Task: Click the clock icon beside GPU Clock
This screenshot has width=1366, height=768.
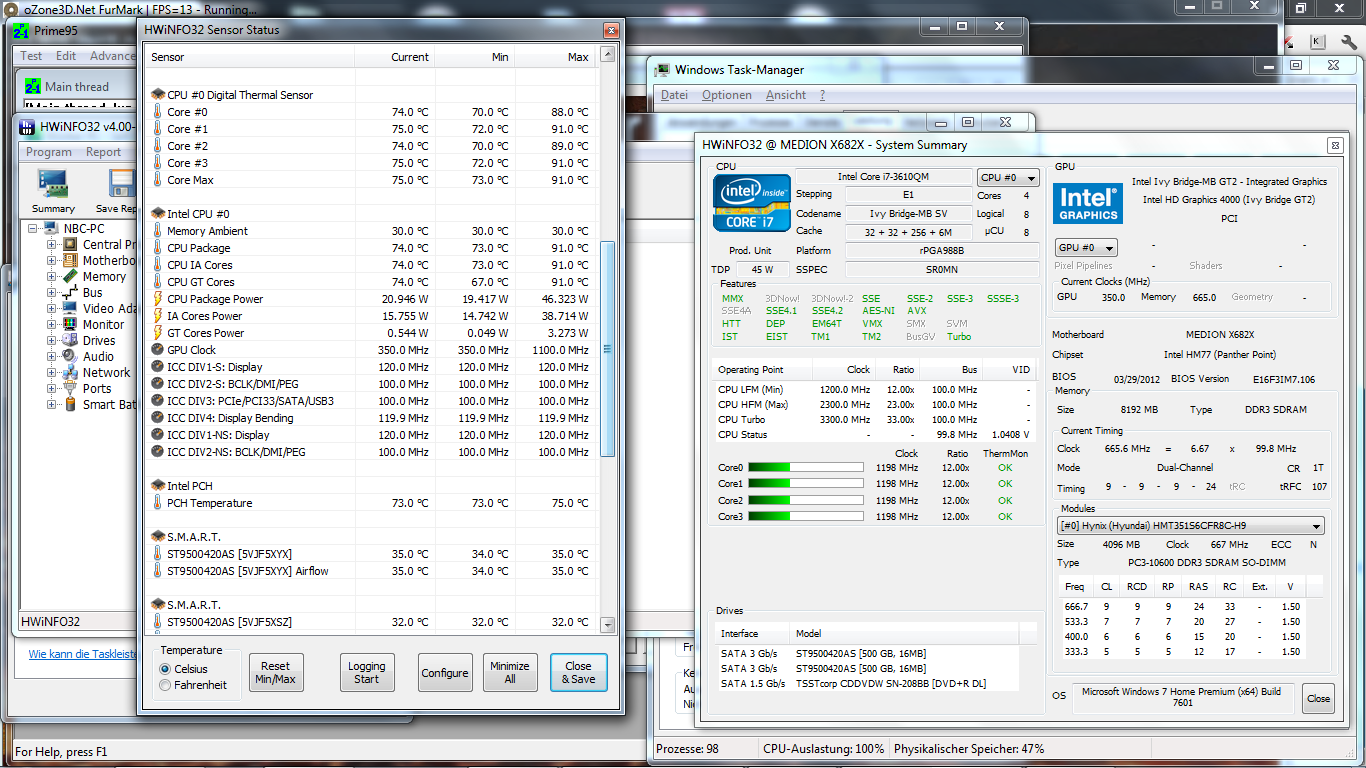Action: click(x=158, y=350)
